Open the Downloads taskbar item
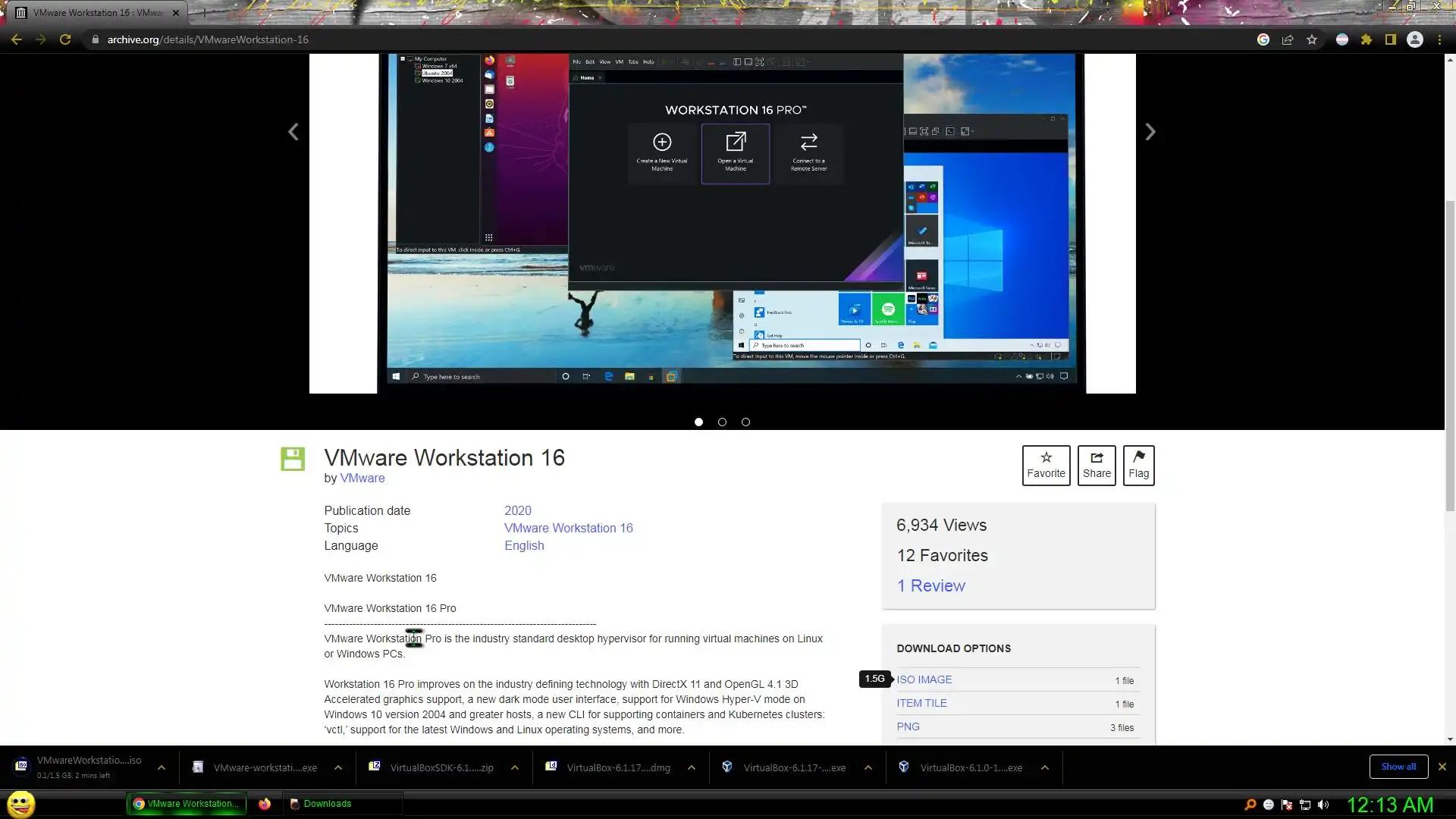This screenshot has width=1456, height=819. coord(327,804)
